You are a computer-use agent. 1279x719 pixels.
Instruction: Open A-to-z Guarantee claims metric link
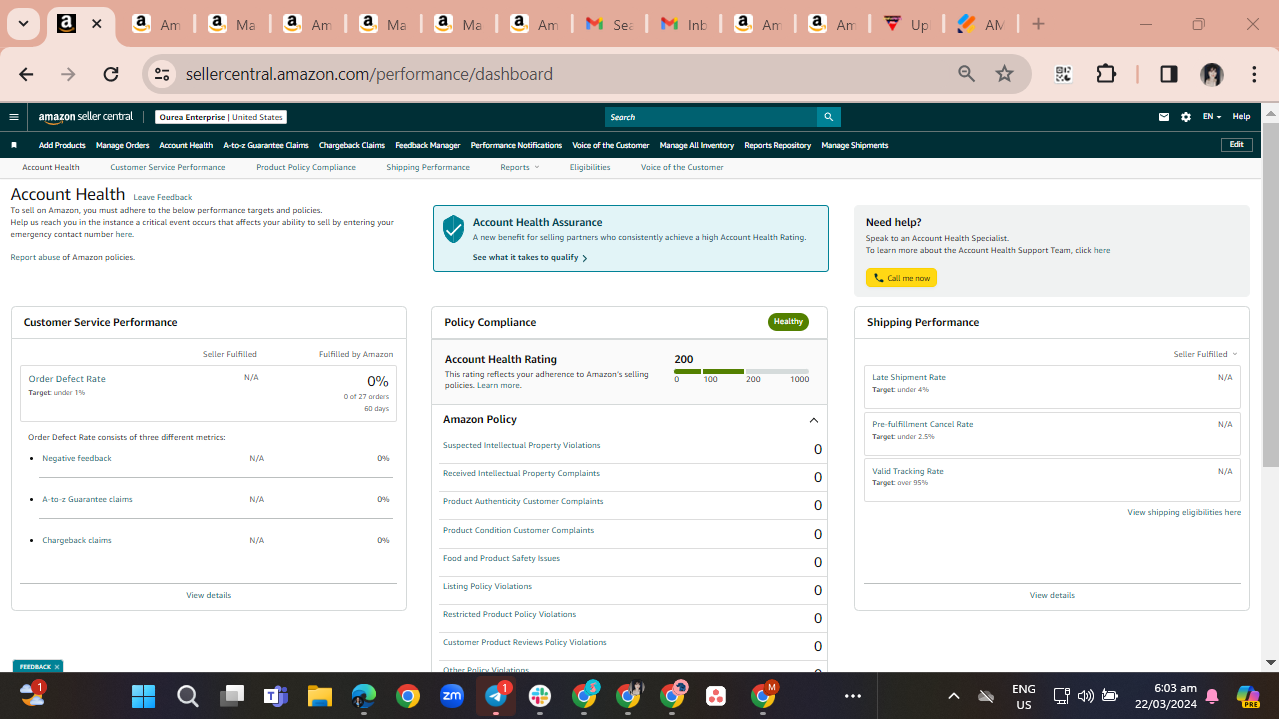[x=87, y=499]
